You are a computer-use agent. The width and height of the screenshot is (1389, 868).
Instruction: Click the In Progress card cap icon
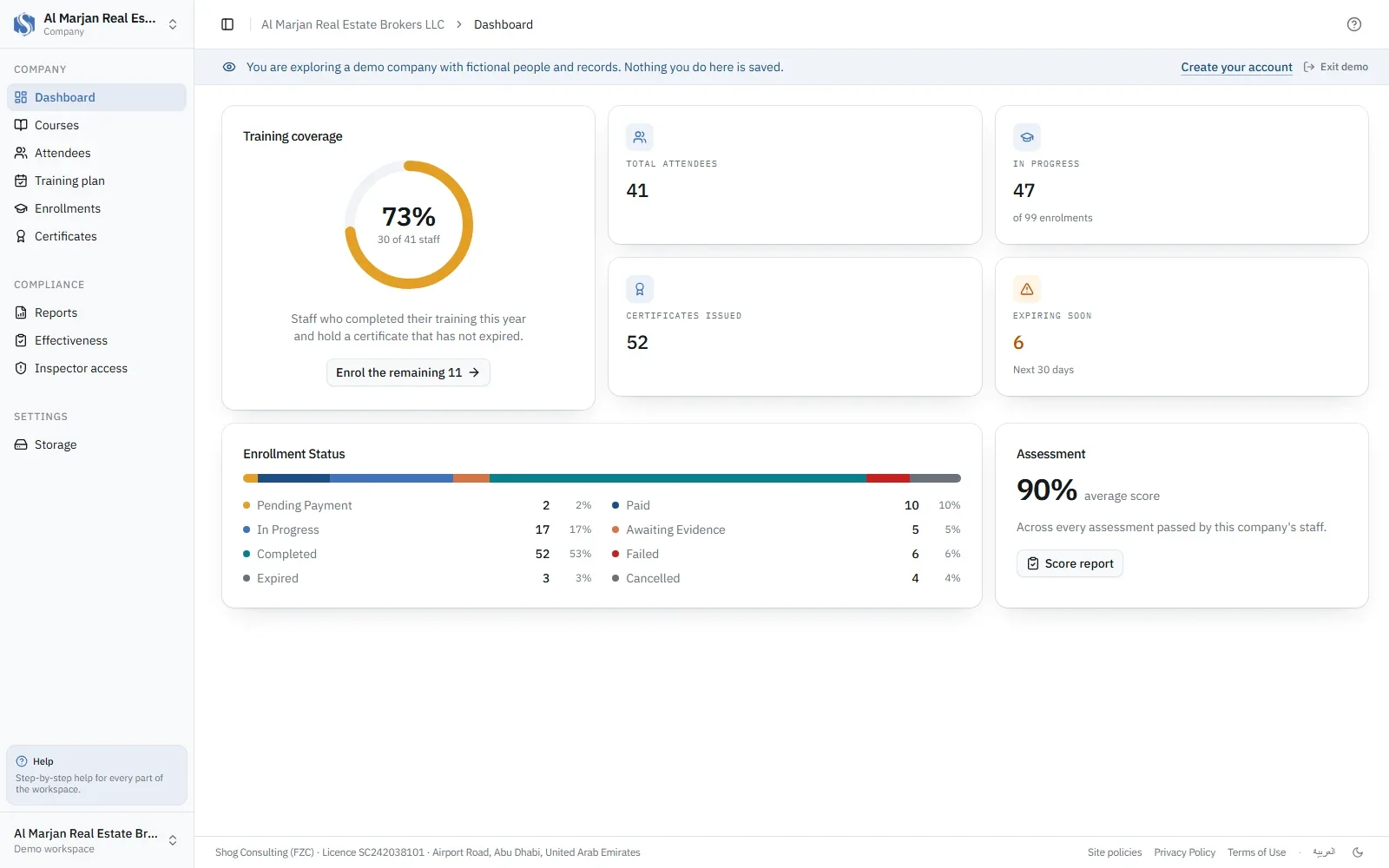[1027, 137]
